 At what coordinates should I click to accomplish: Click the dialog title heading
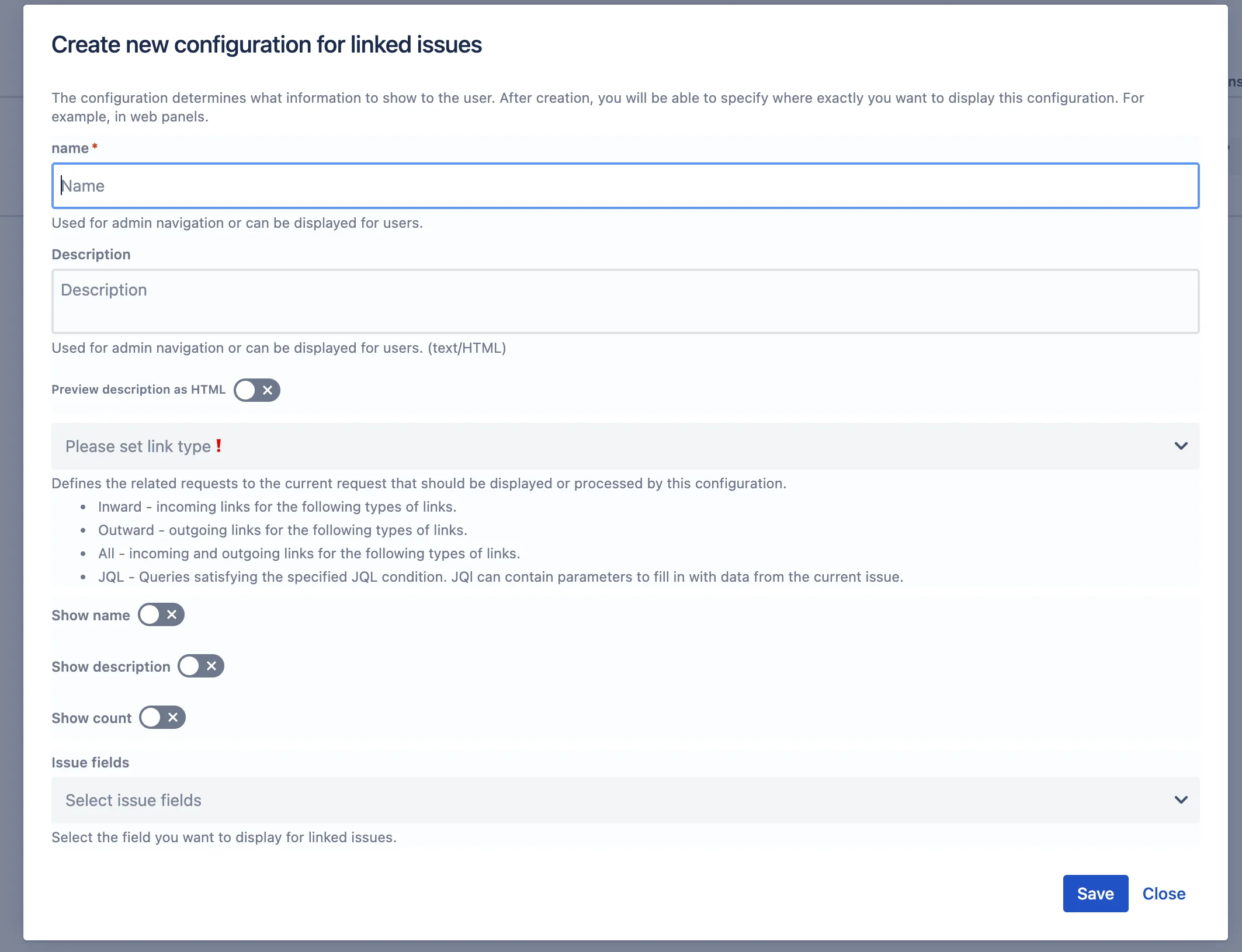266,45
